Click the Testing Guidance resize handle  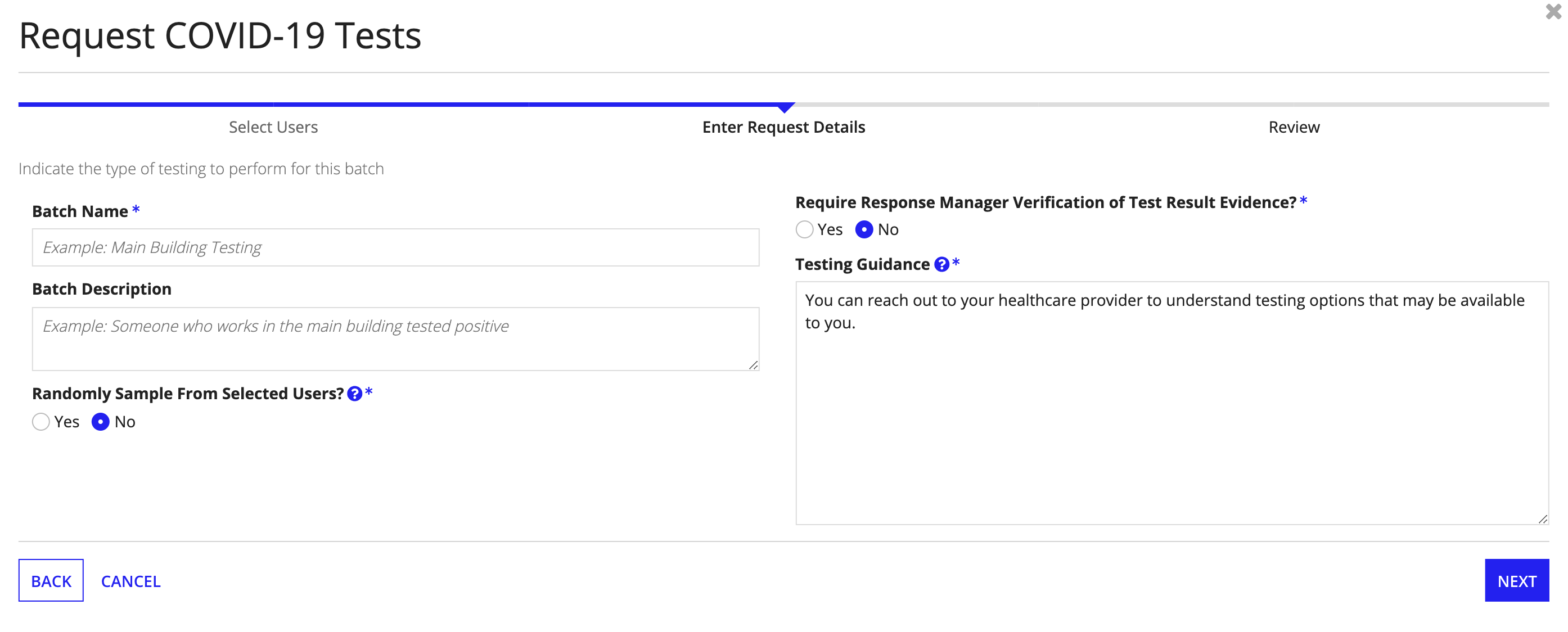[x=1543, y=519]
